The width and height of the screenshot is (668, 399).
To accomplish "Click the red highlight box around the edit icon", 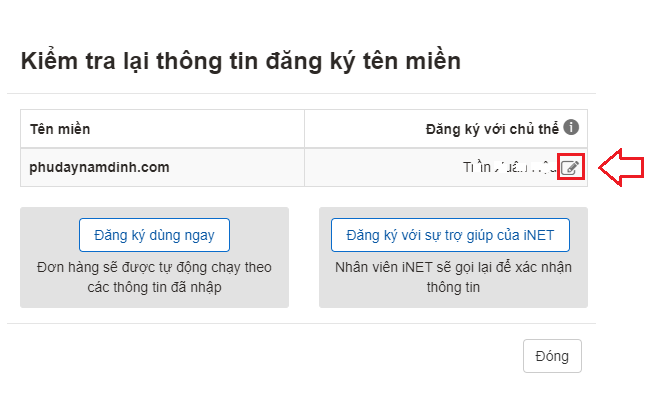I will pyautogui.click(x=571, y=166).
